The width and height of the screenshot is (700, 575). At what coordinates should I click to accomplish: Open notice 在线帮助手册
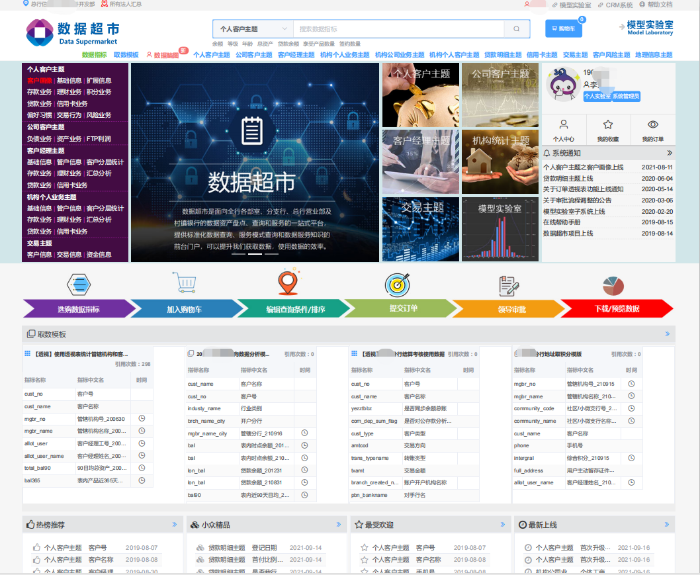(x=562, y=222)
